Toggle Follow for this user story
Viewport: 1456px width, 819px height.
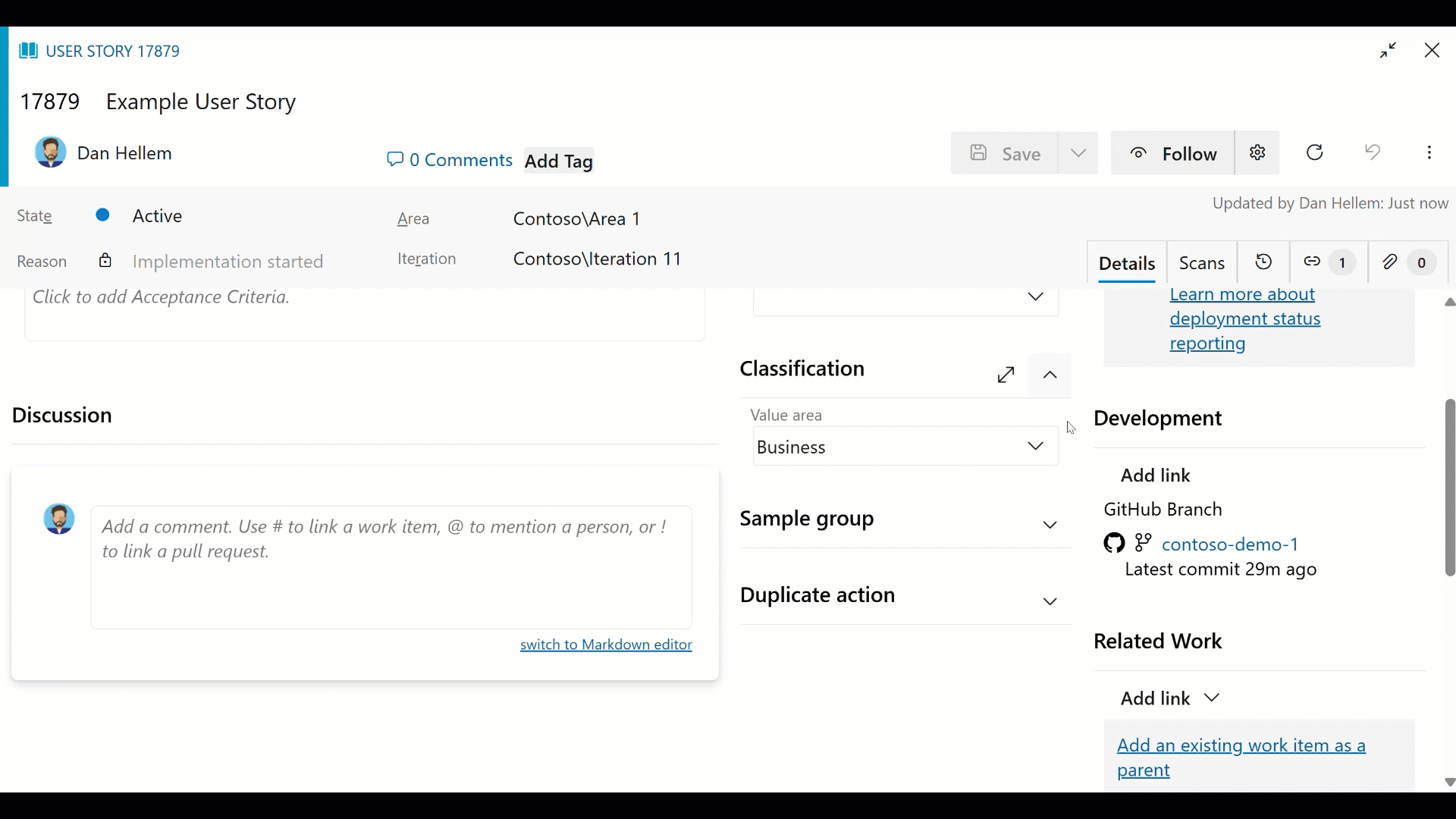tap(1172, 152)
